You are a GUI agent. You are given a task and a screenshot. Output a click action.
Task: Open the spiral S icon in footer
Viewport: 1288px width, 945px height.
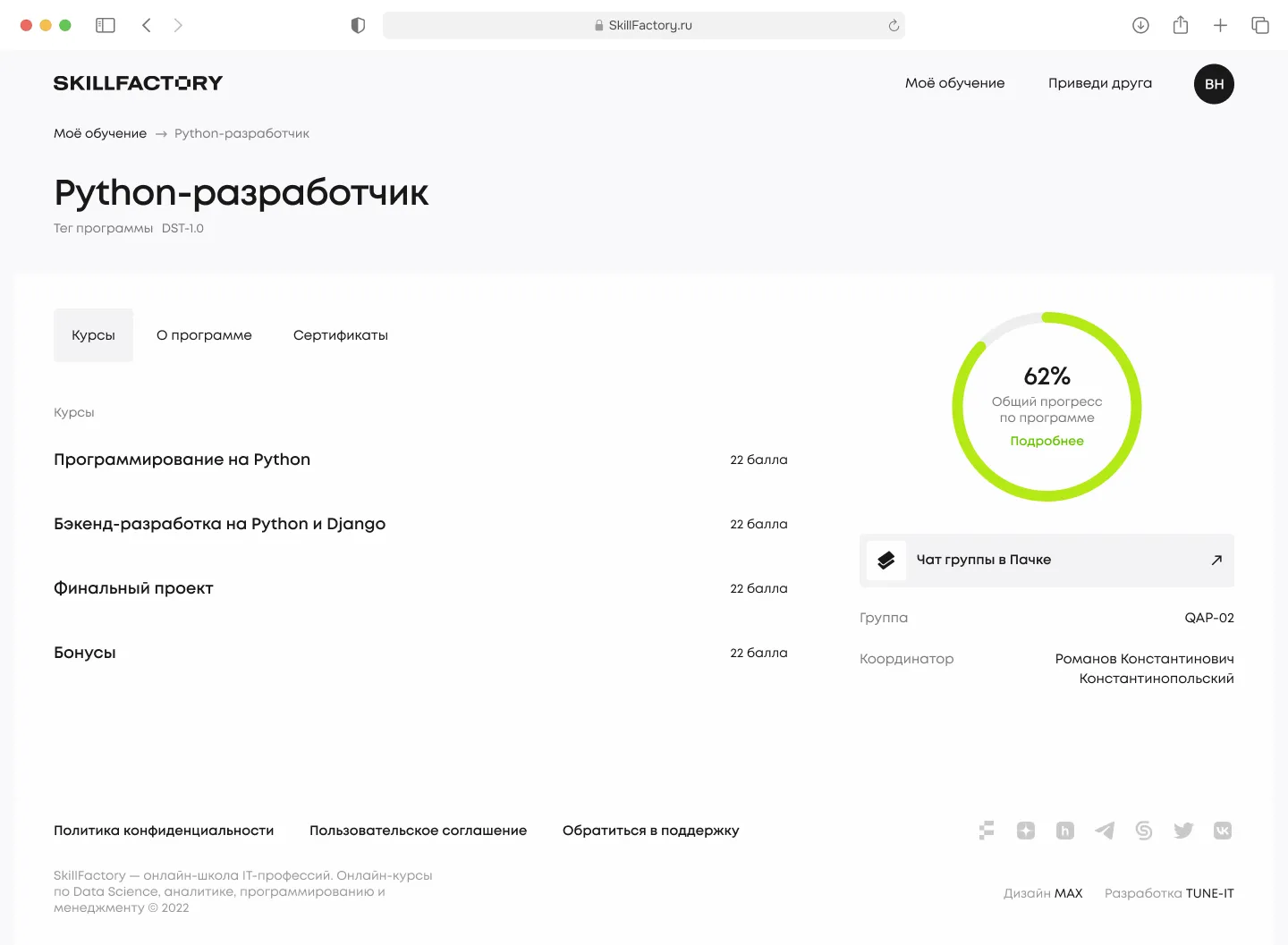[x=1144, y=831]
